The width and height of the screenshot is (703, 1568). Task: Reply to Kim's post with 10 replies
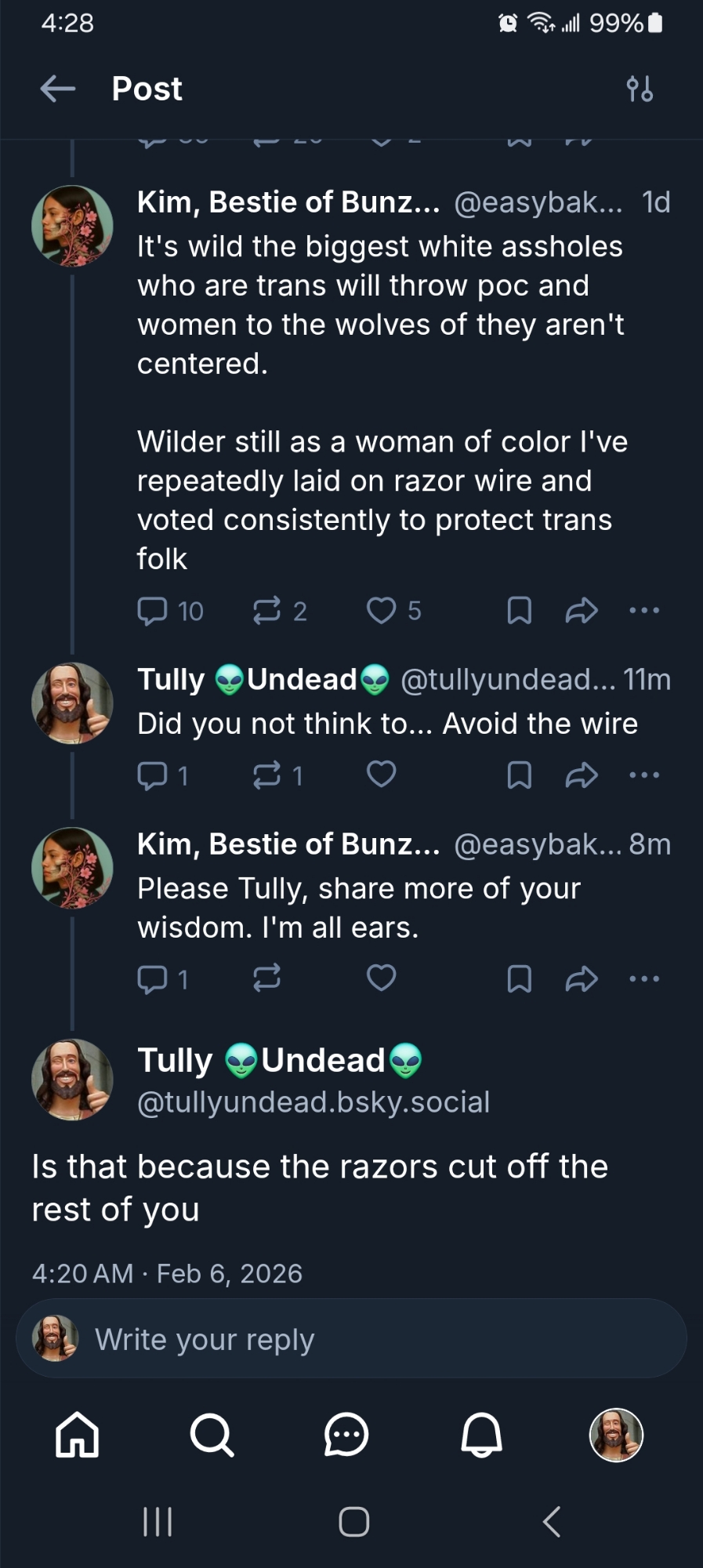pos(153,611)
